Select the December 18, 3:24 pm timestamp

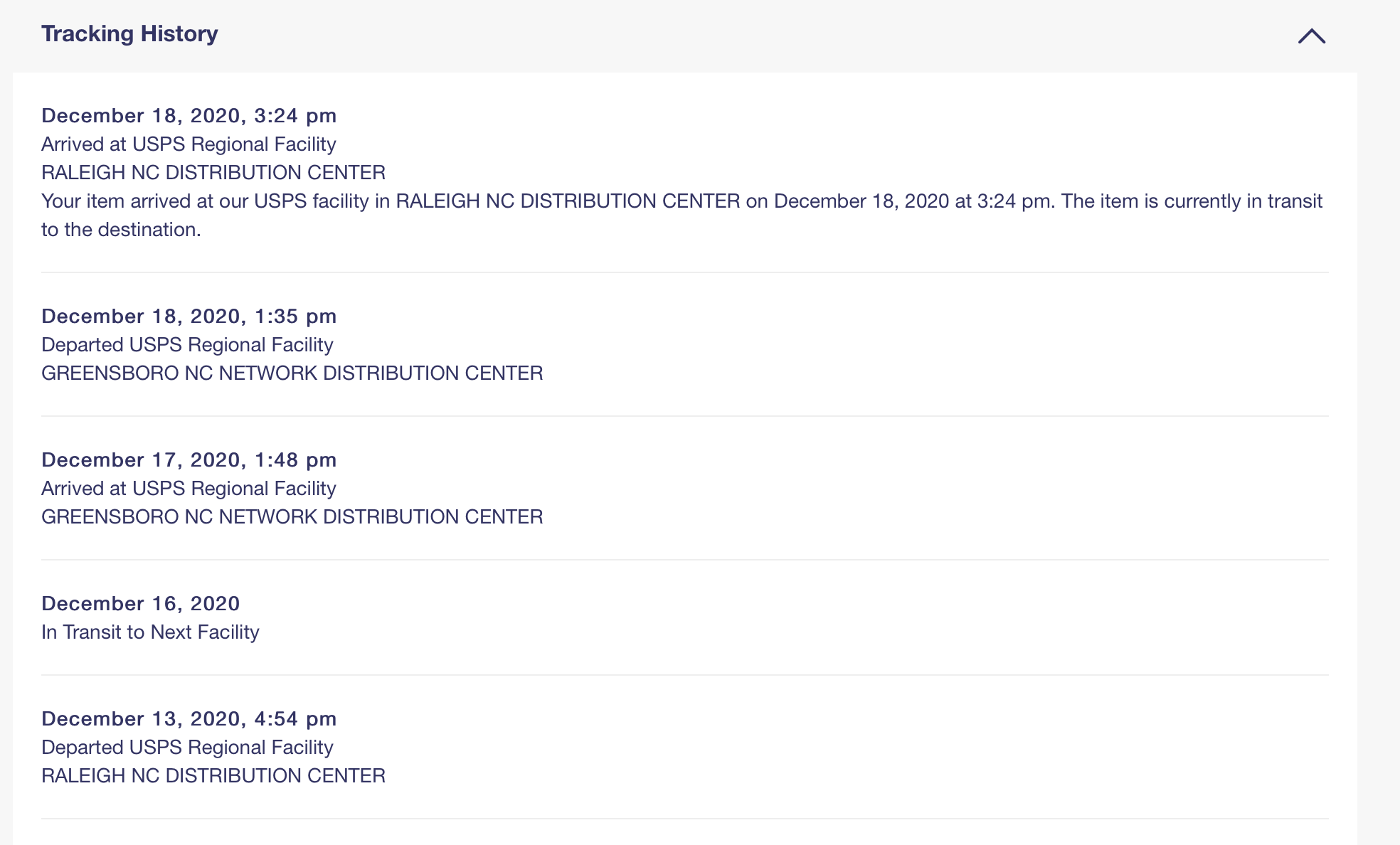pos(189,115)
